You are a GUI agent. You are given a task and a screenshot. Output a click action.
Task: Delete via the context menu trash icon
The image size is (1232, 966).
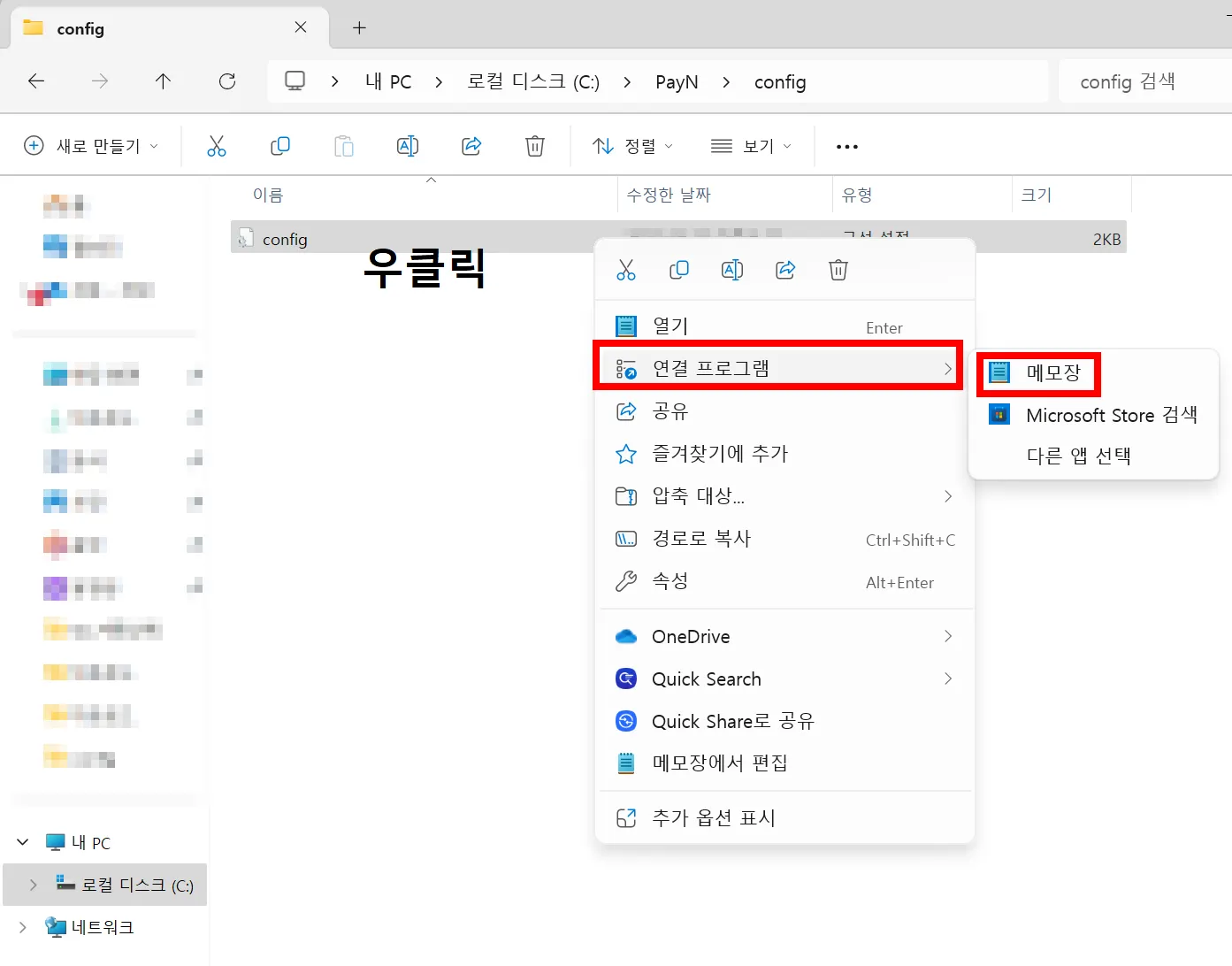(838, 270)
